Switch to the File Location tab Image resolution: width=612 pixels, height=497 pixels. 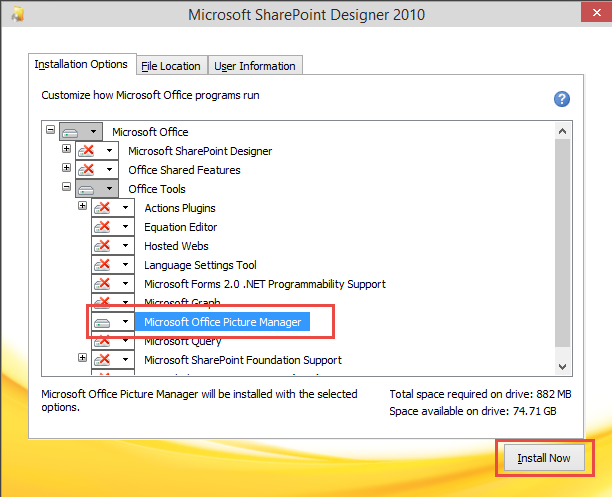pyautogui.click(x=170, y=66)
